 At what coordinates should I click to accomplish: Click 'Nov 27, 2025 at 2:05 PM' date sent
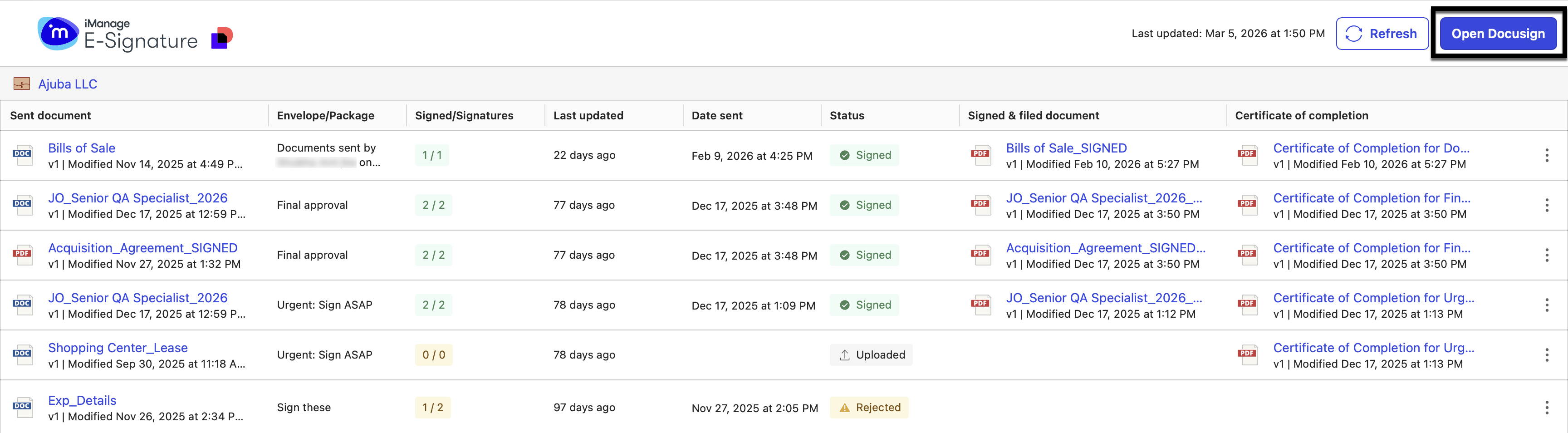click(x=755, y=408)
